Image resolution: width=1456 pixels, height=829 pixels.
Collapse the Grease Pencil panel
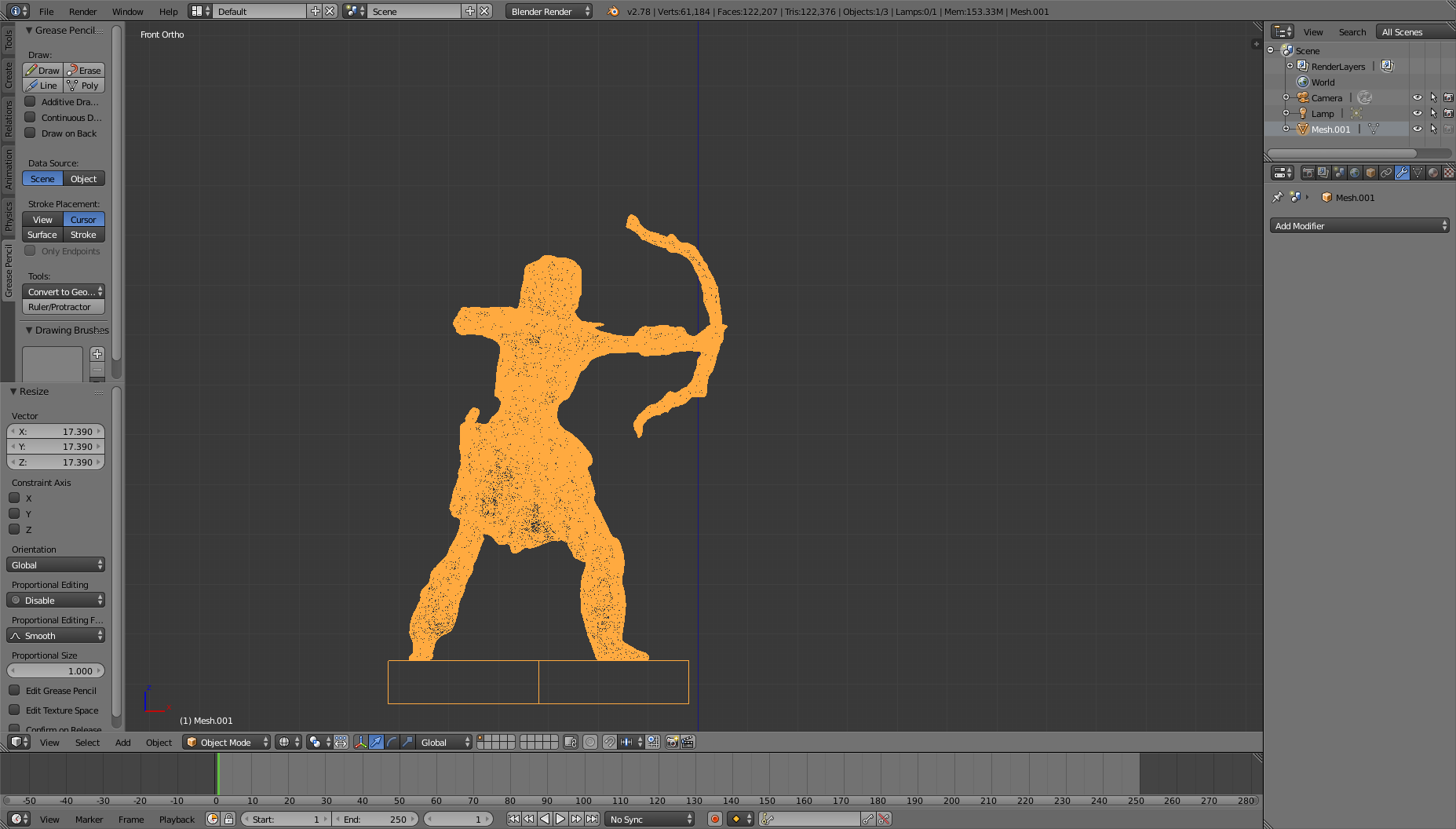[x=29, y=30]
